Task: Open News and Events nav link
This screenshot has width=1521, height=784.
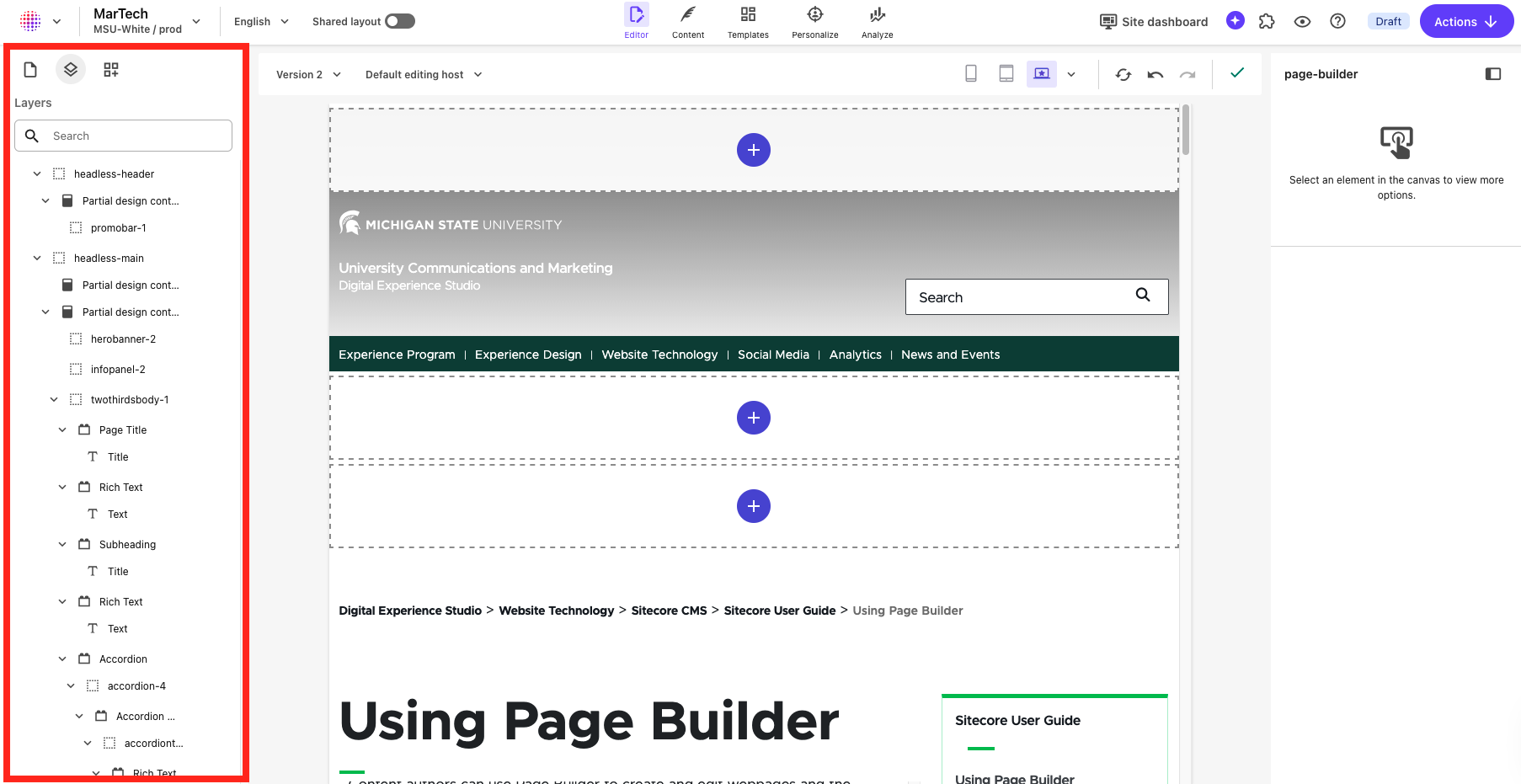Action: [x=951, y=355]
